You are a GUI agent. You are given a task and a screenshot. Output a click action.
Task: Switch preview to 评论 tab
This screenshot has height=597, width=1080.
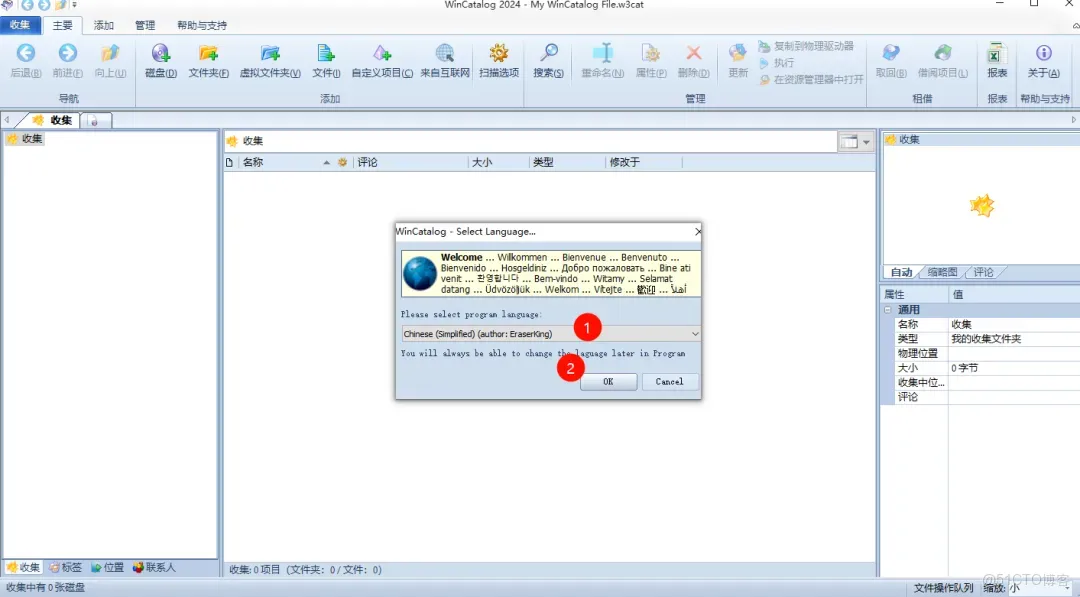pos(984,272)
